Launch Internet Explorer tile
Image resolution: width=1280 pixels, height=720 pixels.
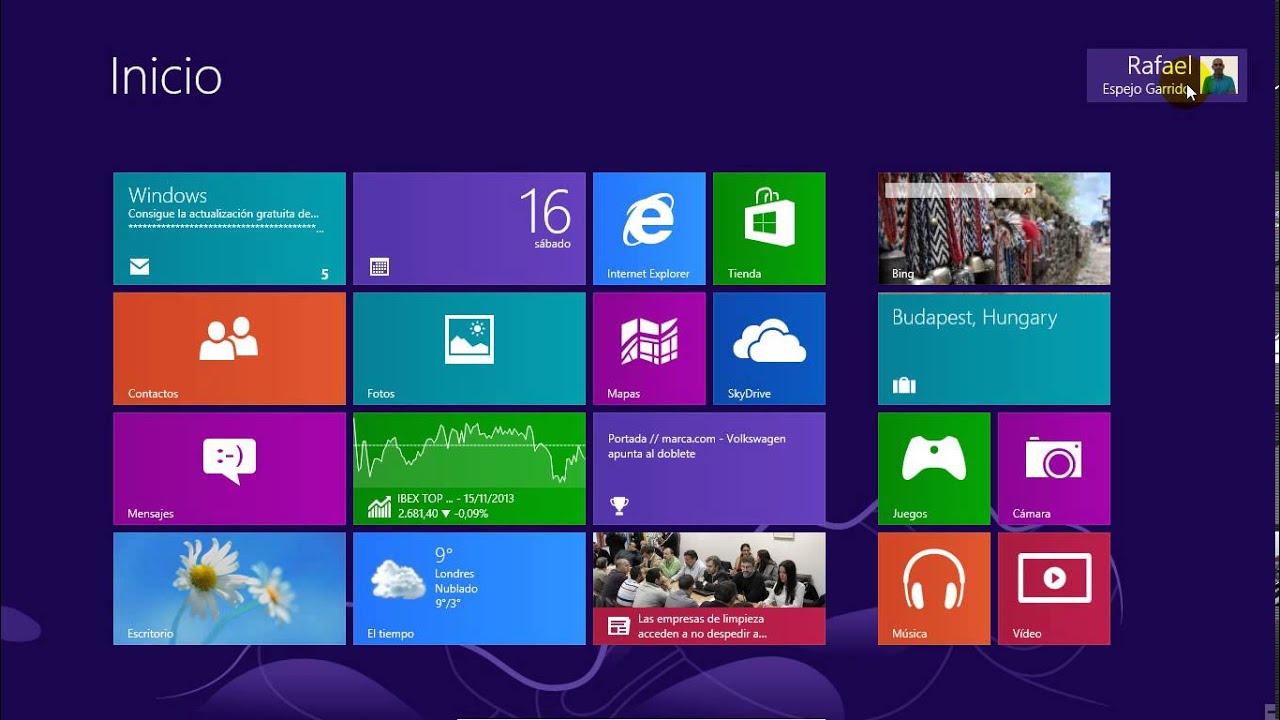[x=649, y=228]
